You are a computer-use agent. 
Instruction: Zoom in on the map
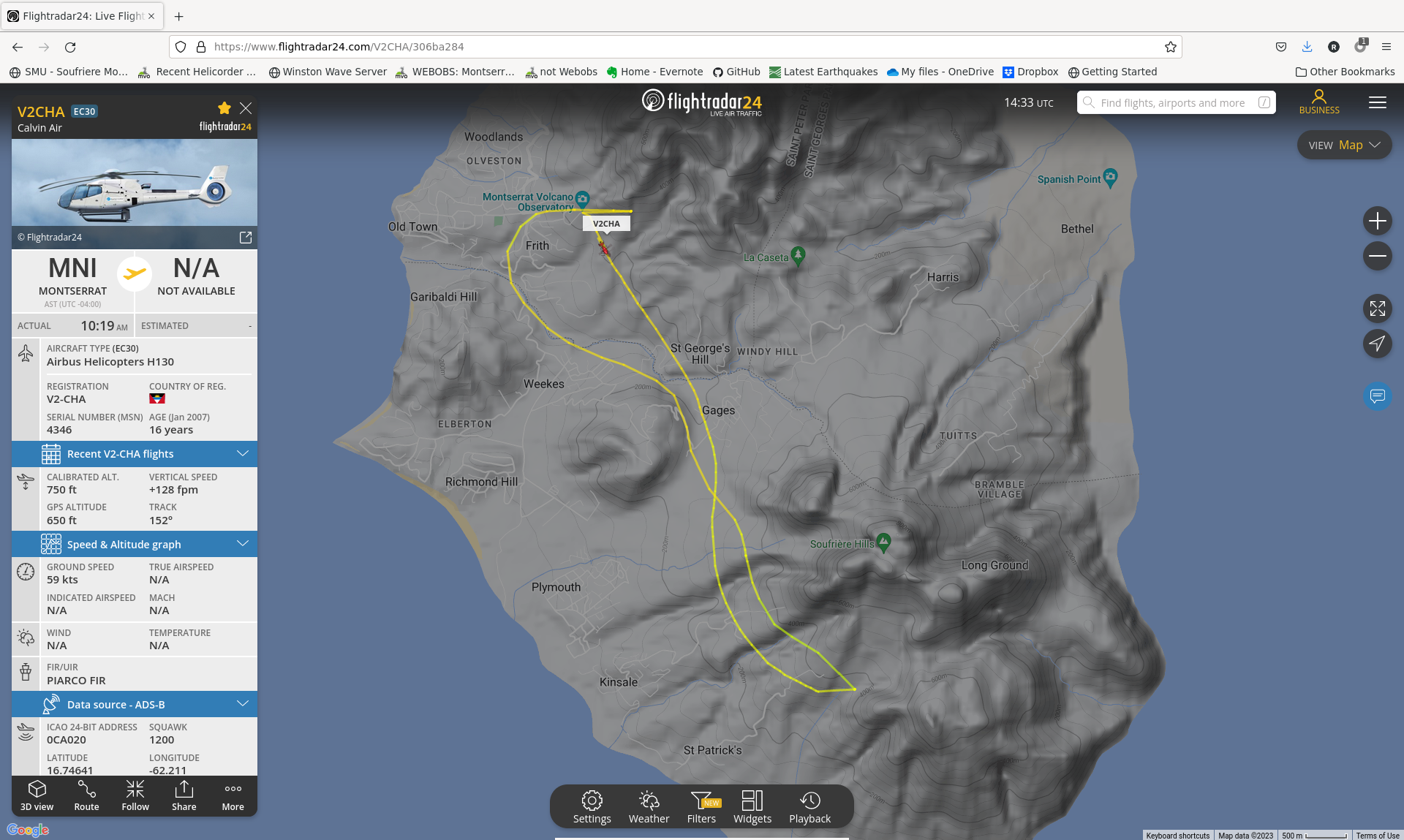(1378, 221)
